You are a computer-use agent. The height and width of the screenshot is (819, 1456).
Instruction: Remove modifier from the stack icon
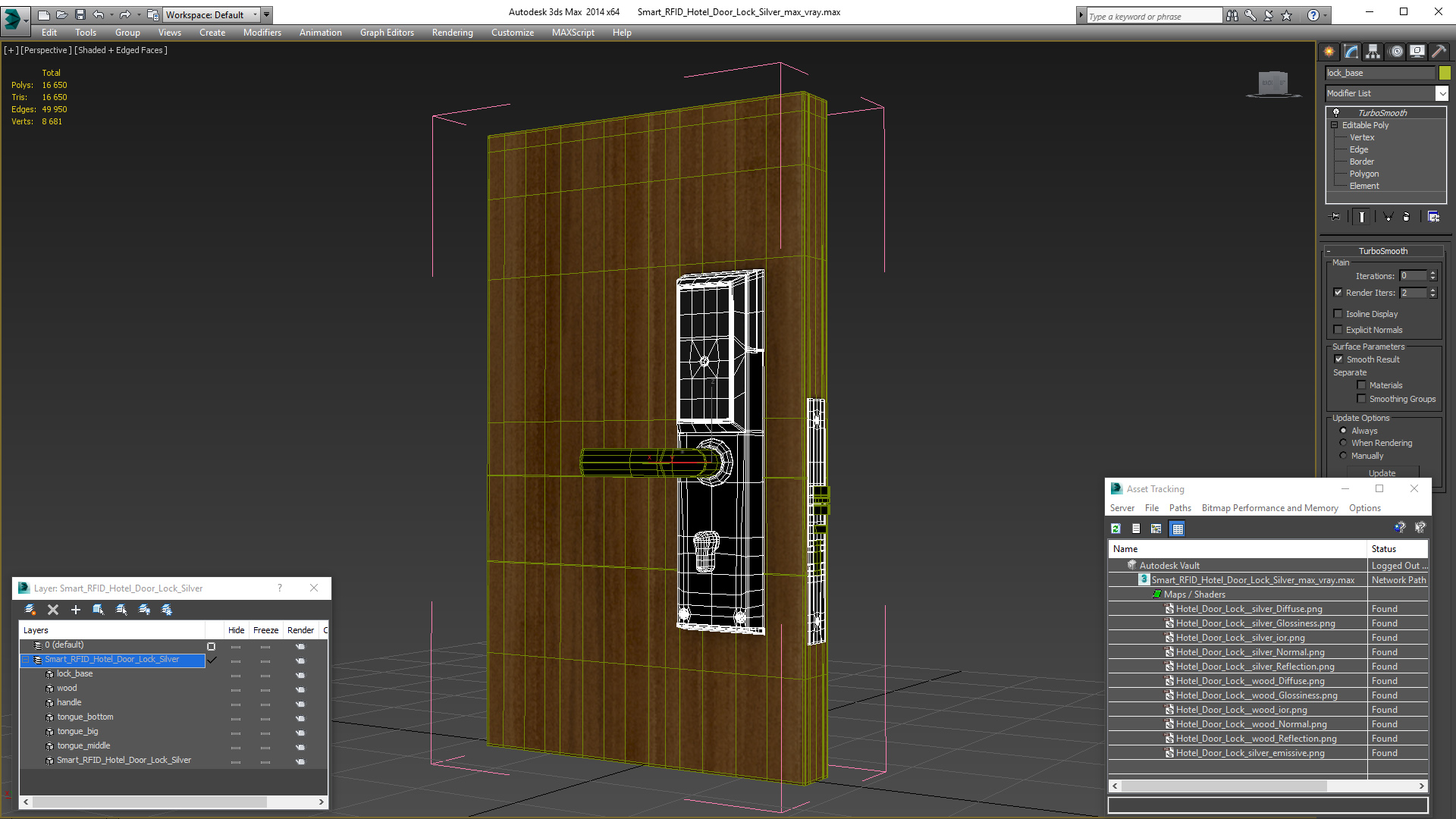[1407, 217]
